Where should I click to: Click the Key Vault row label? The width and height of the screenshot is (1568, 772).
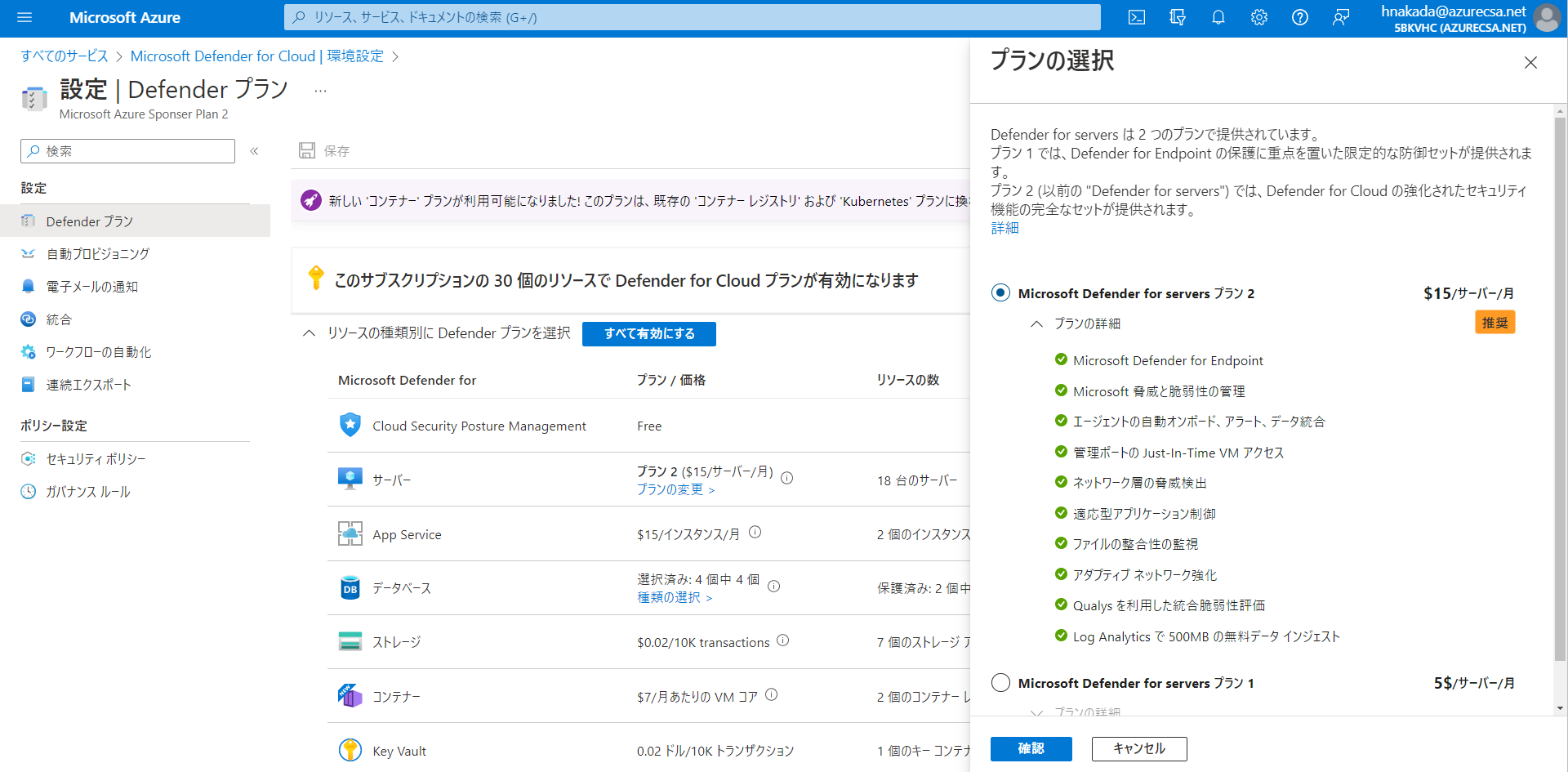(x=399, y=751)
